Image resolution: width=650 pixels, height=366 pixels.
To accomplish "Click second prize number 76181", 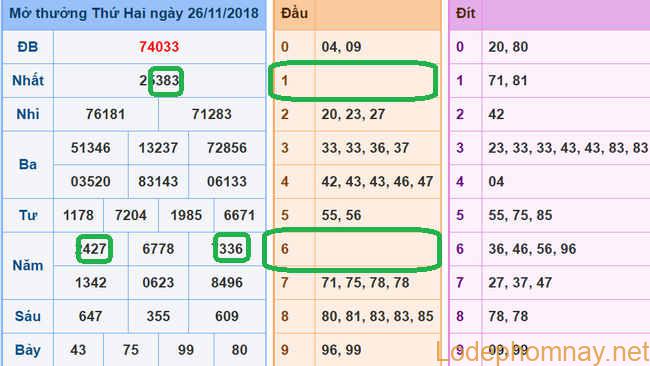I will 105,114.
